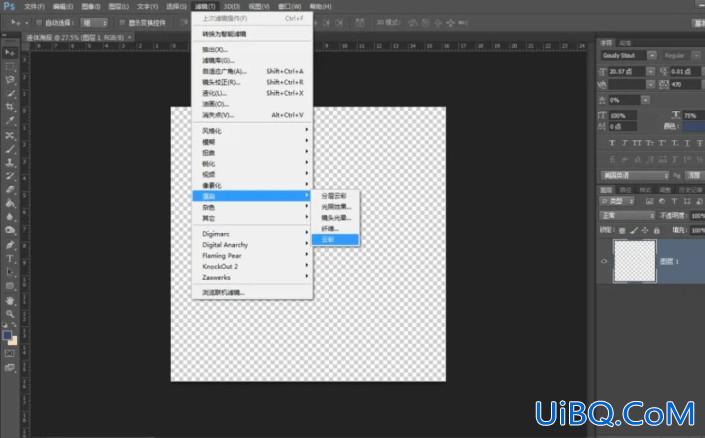Toggle lock position icon
Image resolution: width=705 pixels, height=438 pixels.
point(645,230)
